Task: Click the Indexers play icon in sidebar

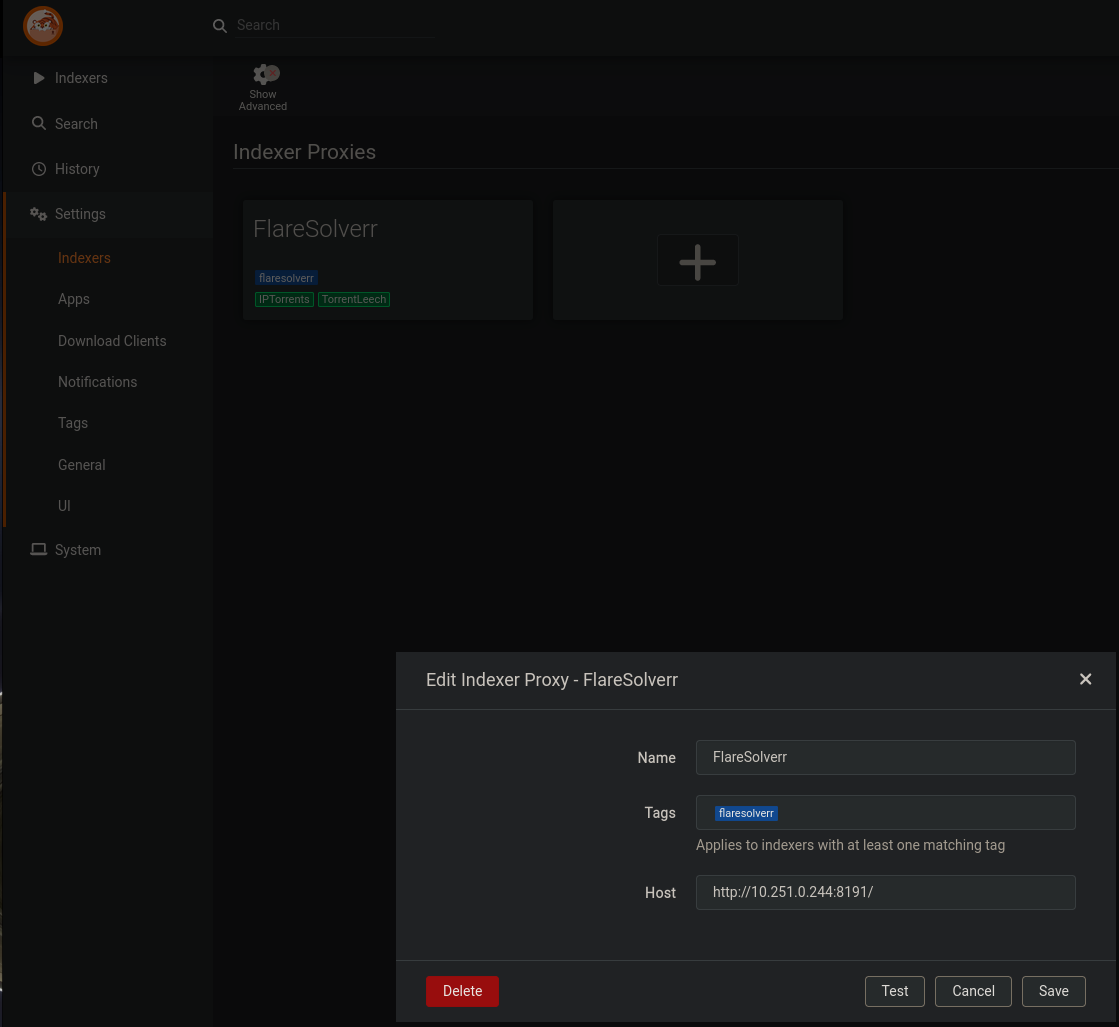Action: point(39,78)
